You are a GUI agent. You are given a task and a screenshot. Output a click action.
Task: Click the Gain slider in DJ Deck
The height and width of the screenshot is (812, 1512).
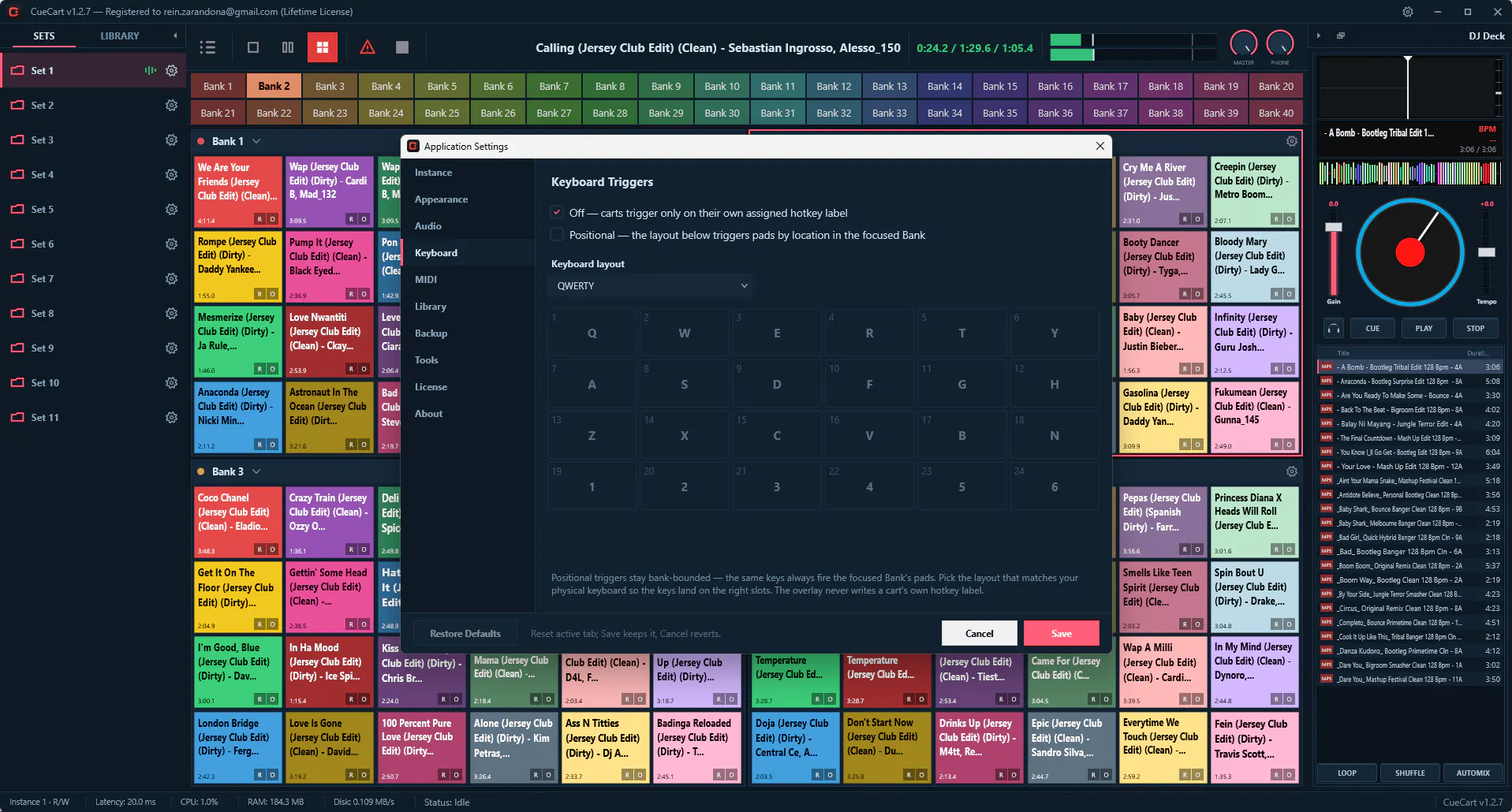[x=1333, y=252]
